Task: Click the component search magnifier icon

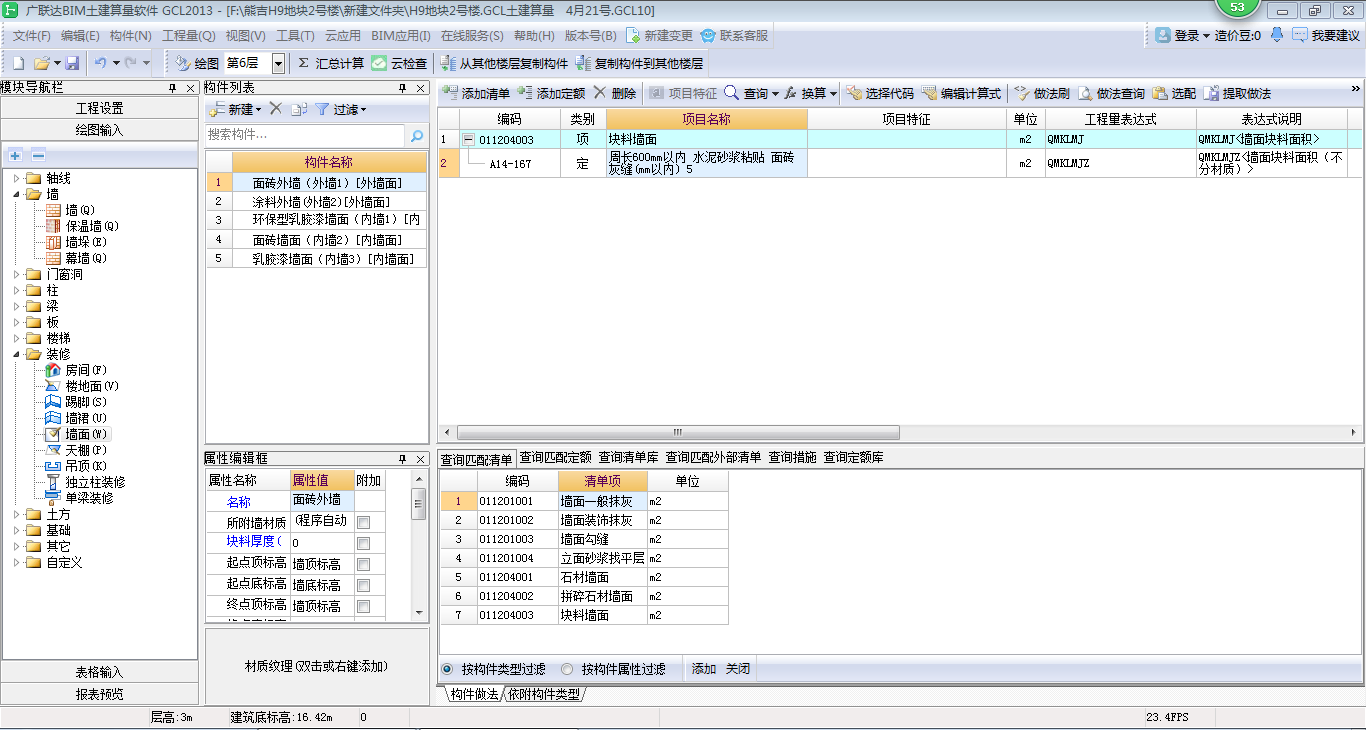Action: (x=417, y=135)
